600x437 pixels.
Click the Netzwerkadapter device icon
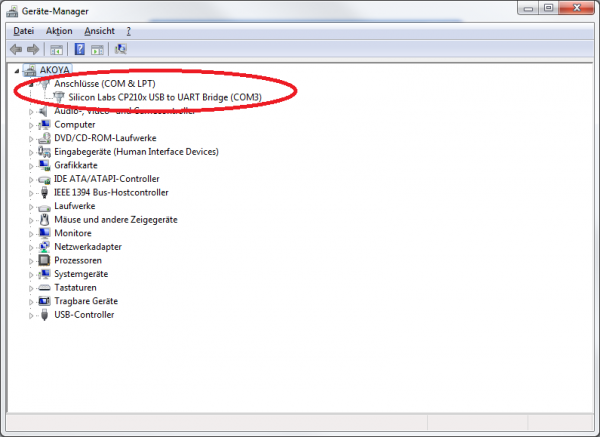pos(44,246)
